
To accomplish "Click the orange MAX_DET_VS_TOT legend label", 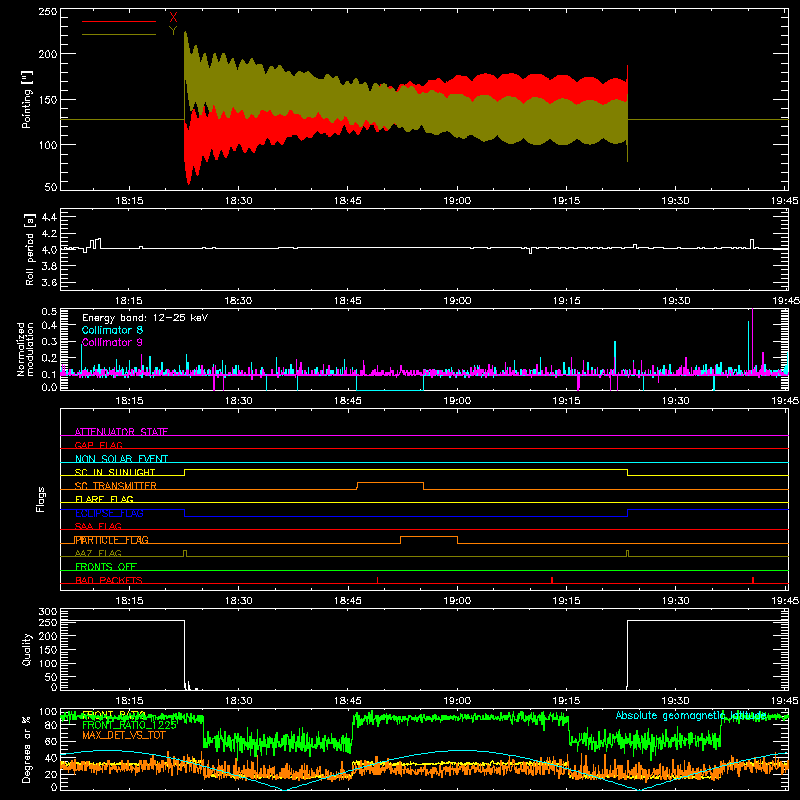I will tap(124, 735).
